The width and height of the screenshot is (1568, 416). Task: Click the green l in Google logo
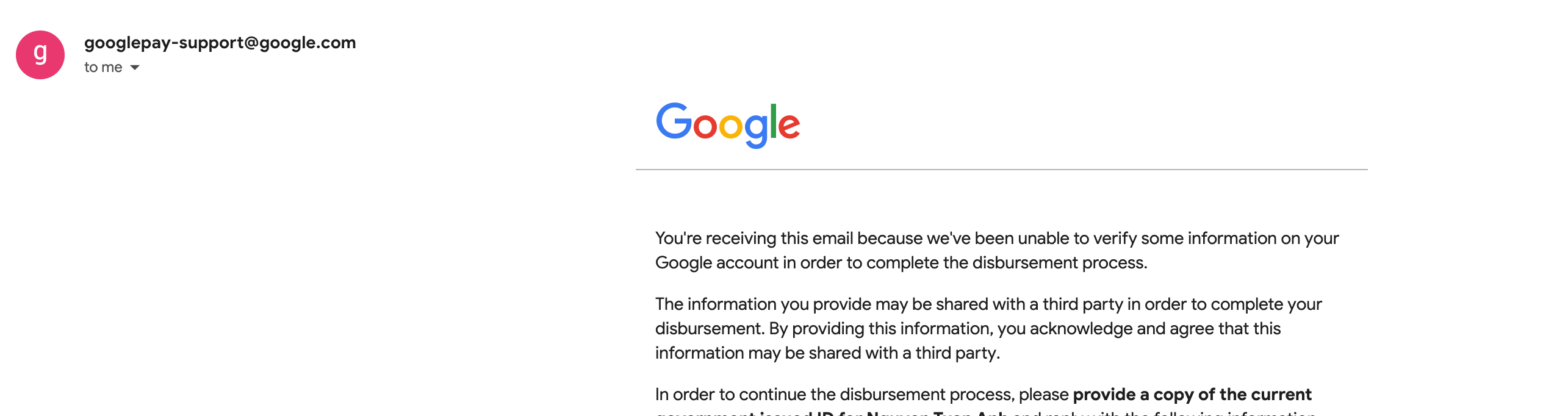tap(774, 121)
